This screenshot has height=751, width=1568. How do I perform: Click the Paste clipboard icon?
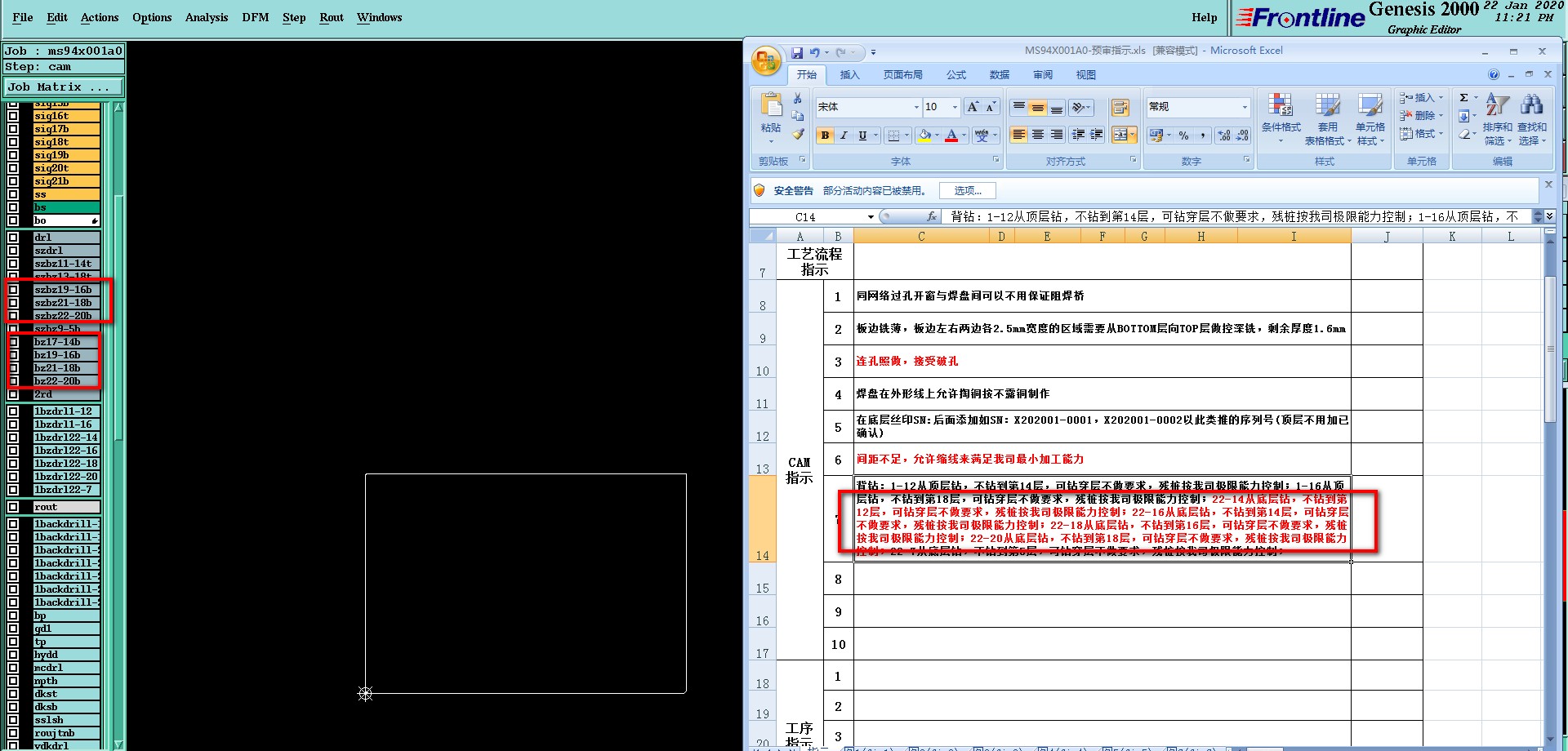tap(771, 104)
